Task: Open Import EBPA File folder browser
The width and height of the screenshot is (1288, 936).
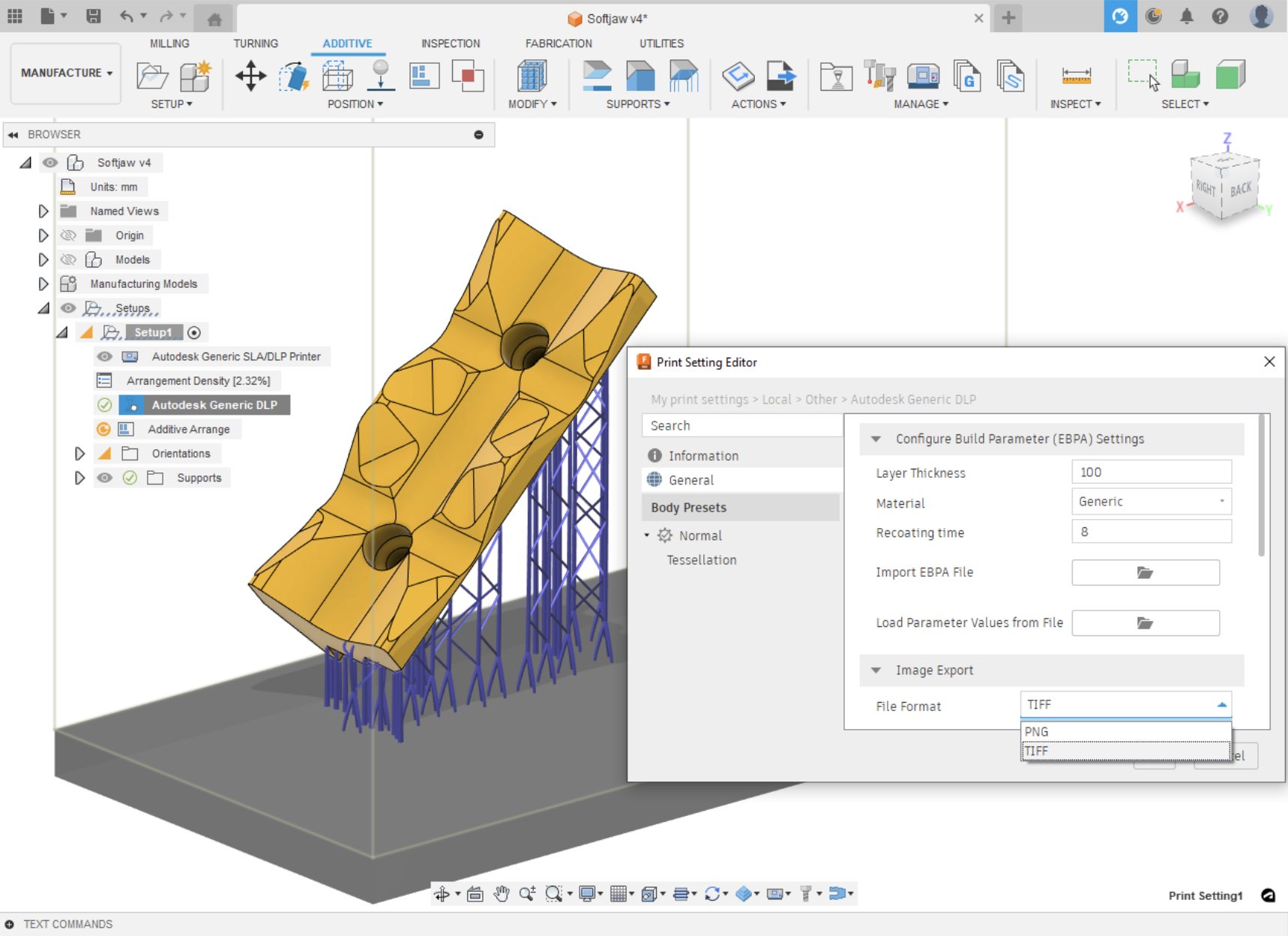Action: (1145, 572)
